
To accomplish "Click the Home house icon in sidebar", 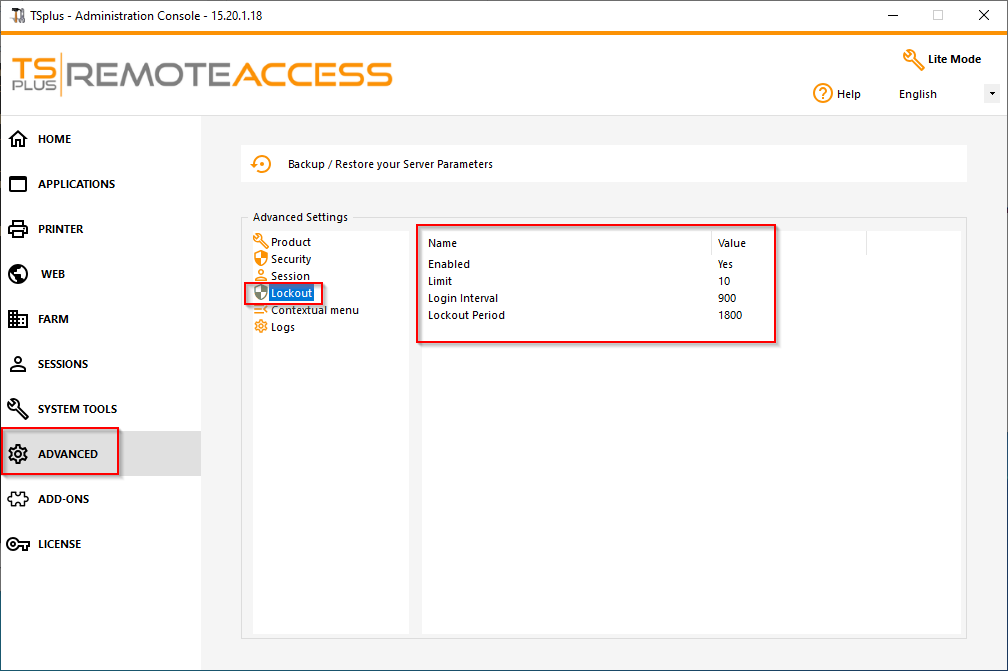I will pos(18,139).
